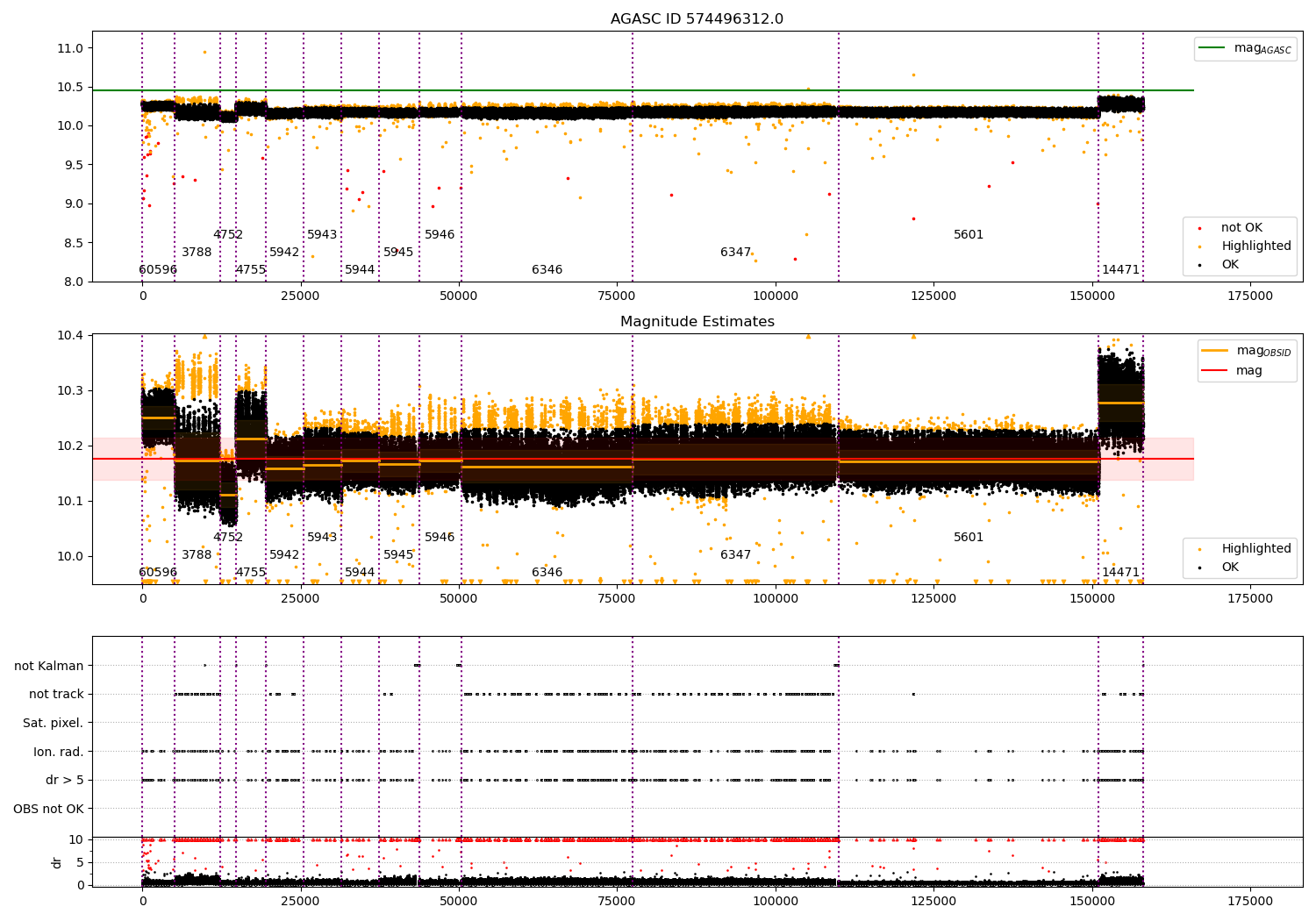Click obsid label '4755' in Magnitude Estimates plot
Viewport: 1316px width, 921px height.
(250, 572)
